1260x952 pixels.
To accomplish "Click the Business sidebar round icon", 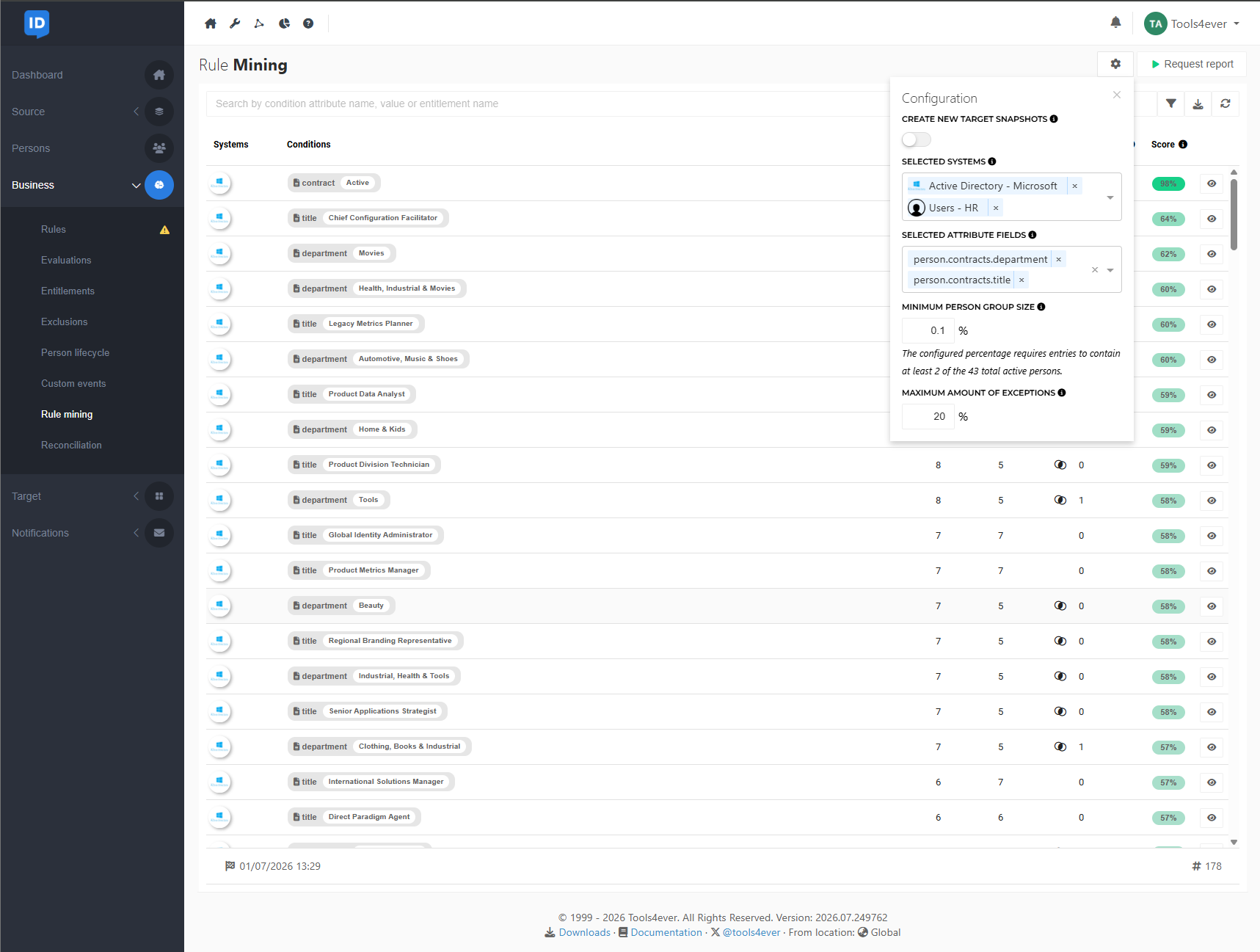I will [159, 185].
